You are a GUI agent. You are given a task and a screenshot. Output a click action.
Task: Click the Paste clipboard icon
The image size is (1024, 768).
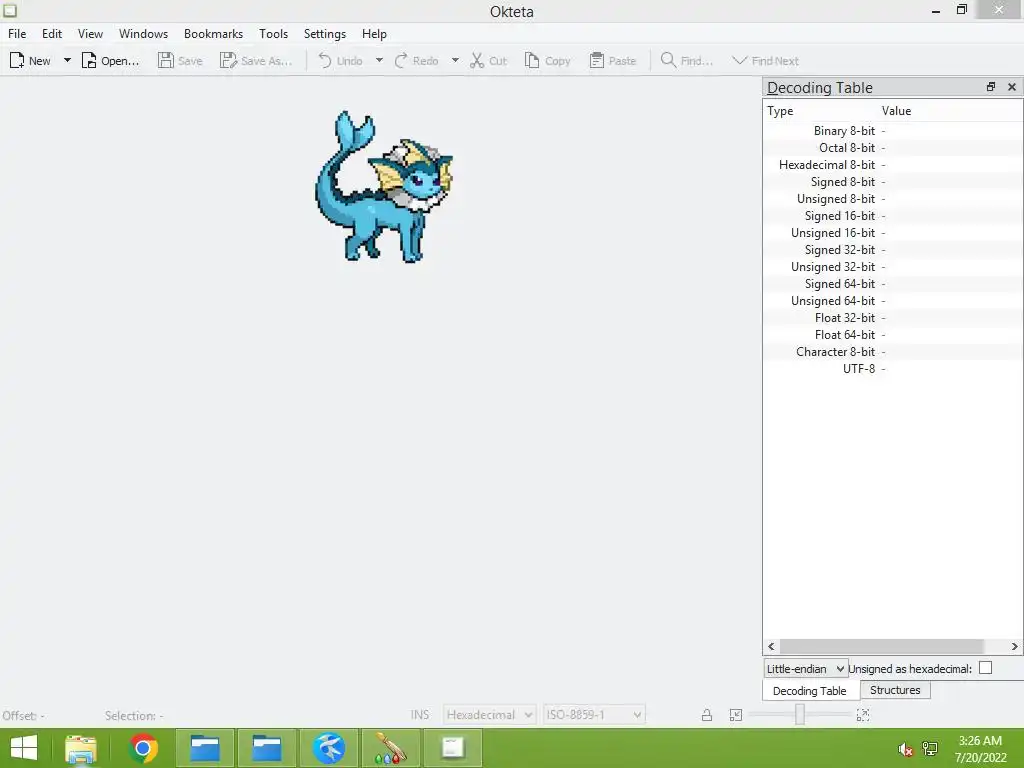[596, 61]
